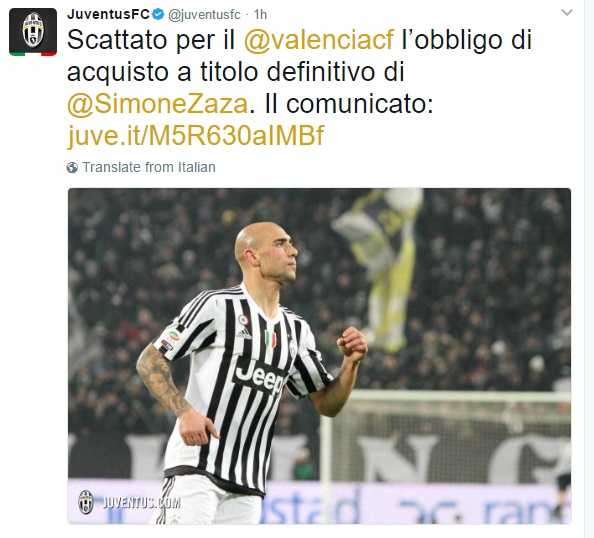Open the JuventusFC profile avatar
This screenshot has width=594, height=538.
pos(33,32)
